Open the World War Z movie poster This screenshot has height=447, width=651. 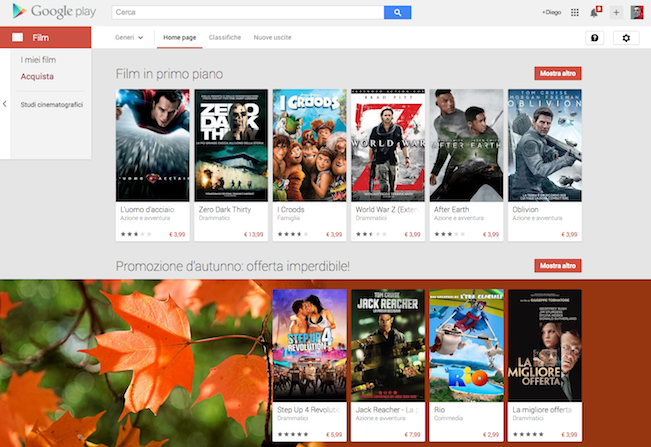pos(387,145)
